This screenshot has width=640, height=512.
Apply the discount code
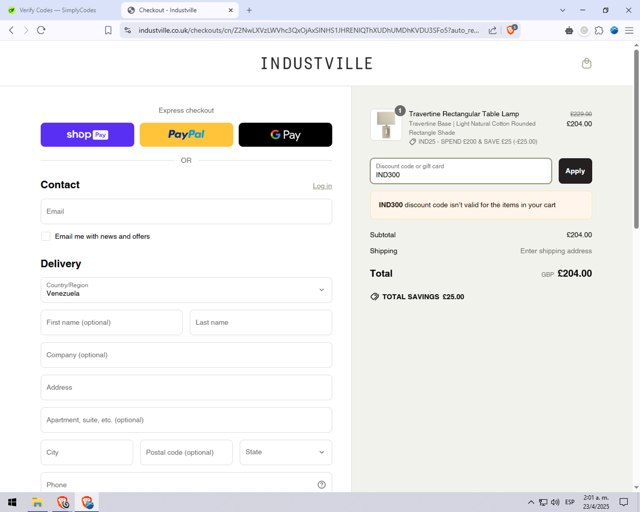click(x=575, y=171)
